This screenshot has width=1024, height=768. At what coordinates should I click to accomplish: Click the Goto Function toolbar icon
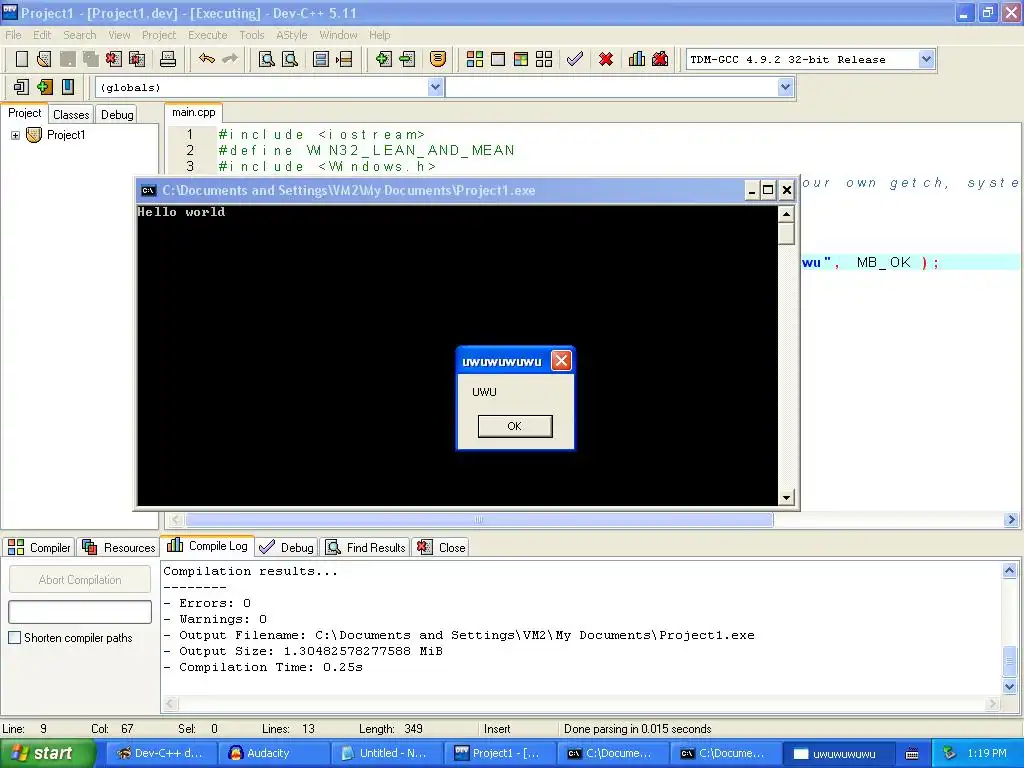tap(321, 59)
